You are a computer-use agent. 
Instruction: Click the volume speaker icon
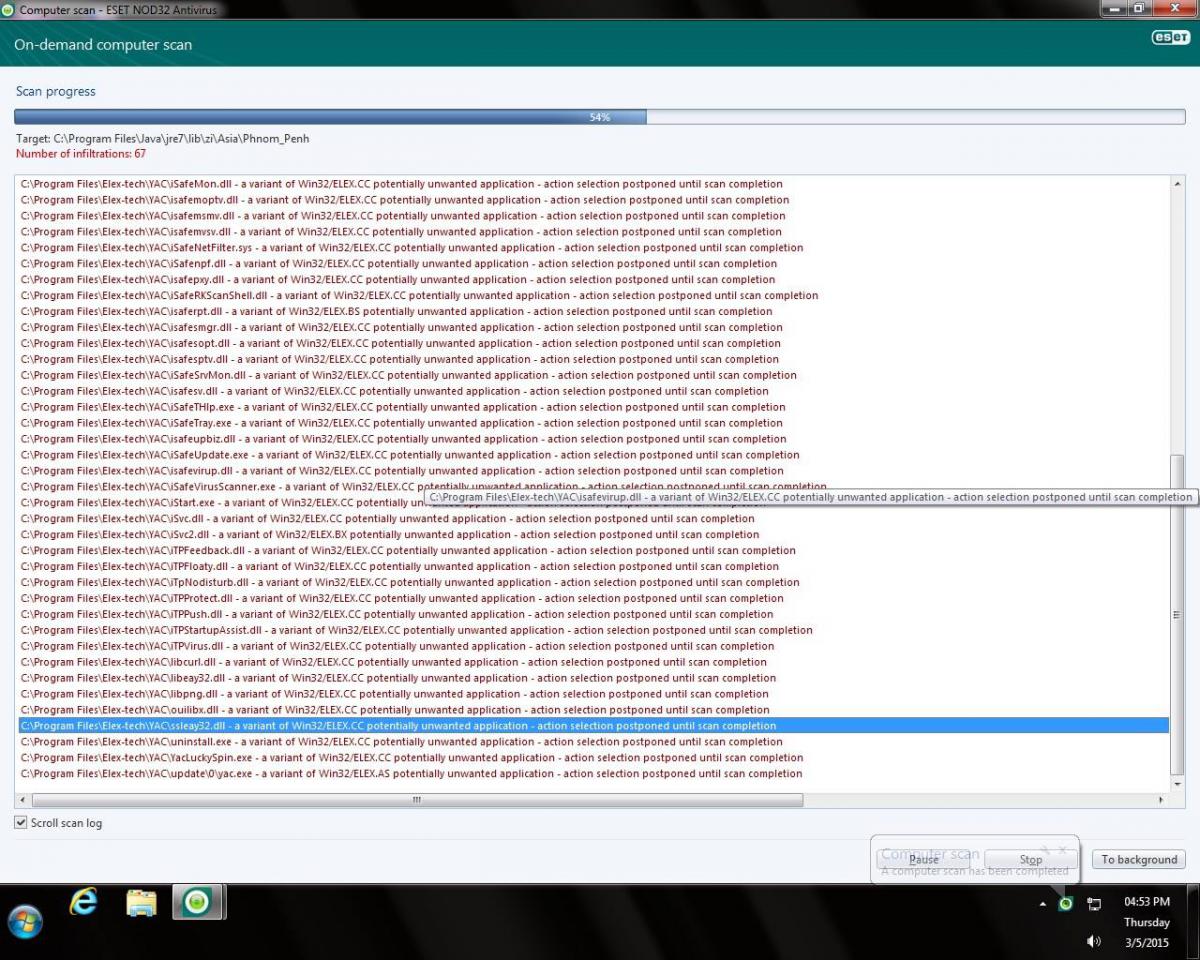(1094, 941)
